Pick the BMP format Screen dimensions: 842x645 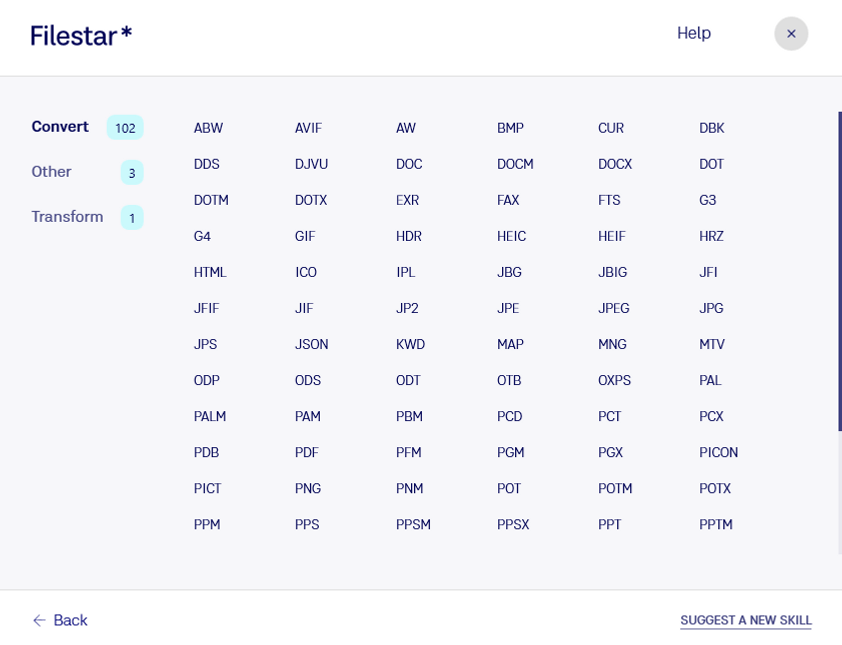coord(510,128)
